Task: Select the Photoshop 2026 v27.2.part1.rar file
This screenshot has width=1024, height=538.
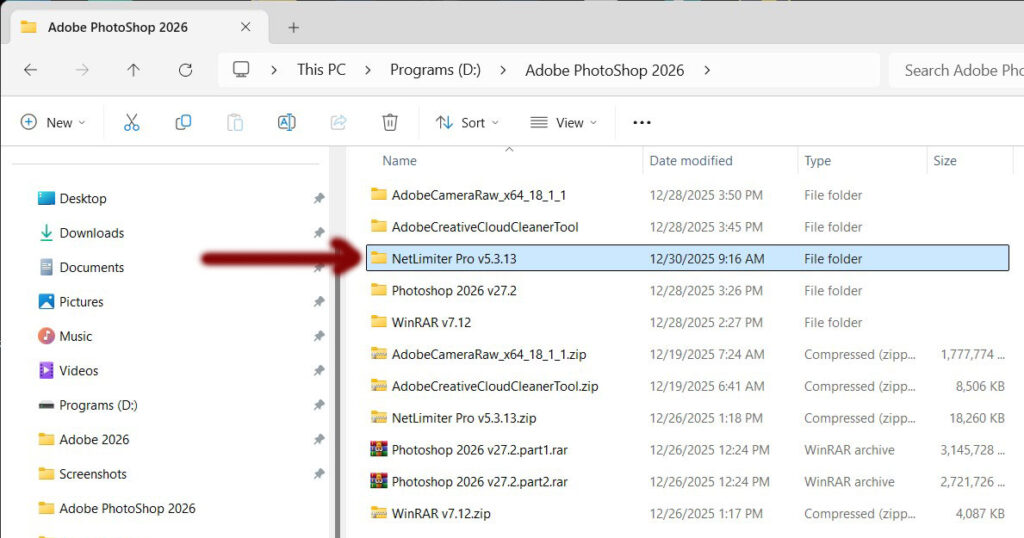Action: 479,450
